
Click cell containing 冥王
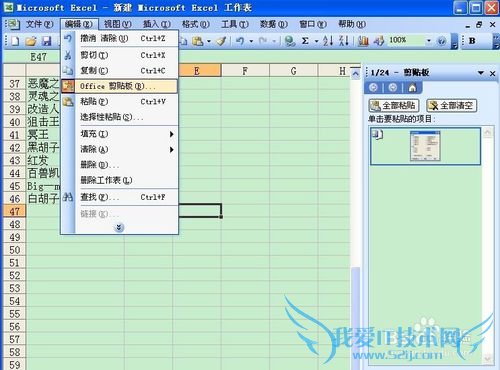pos(43,135)
